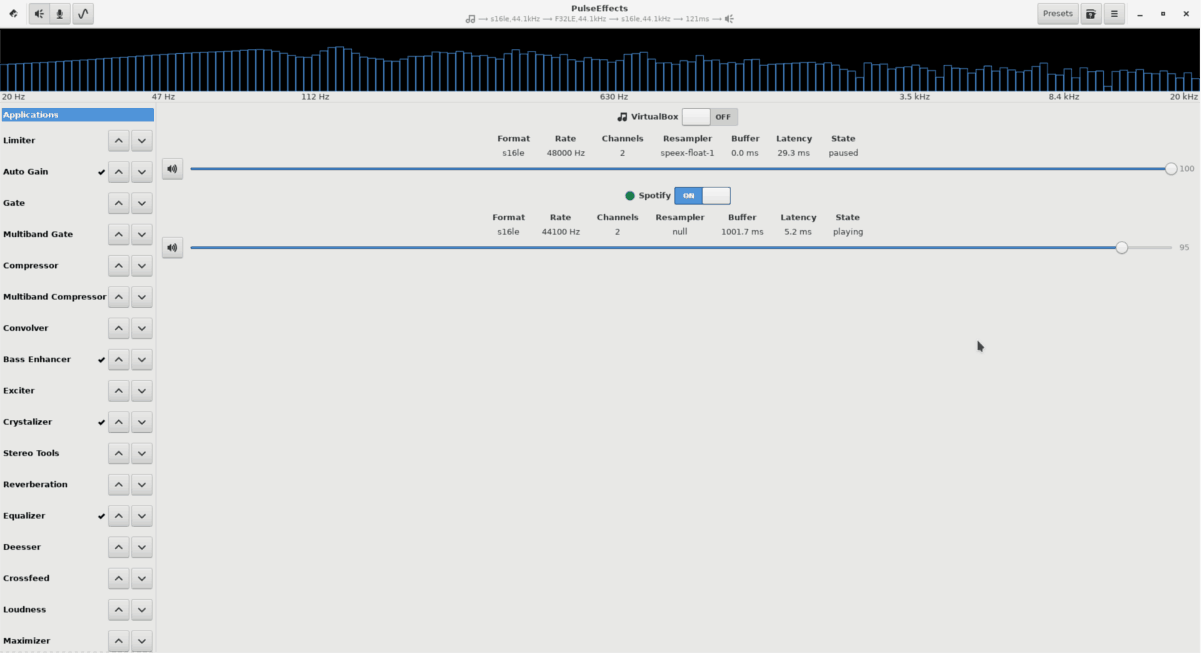Move the Equalizer plugin down
1201x653 pixels.
(x=141, y=515)
